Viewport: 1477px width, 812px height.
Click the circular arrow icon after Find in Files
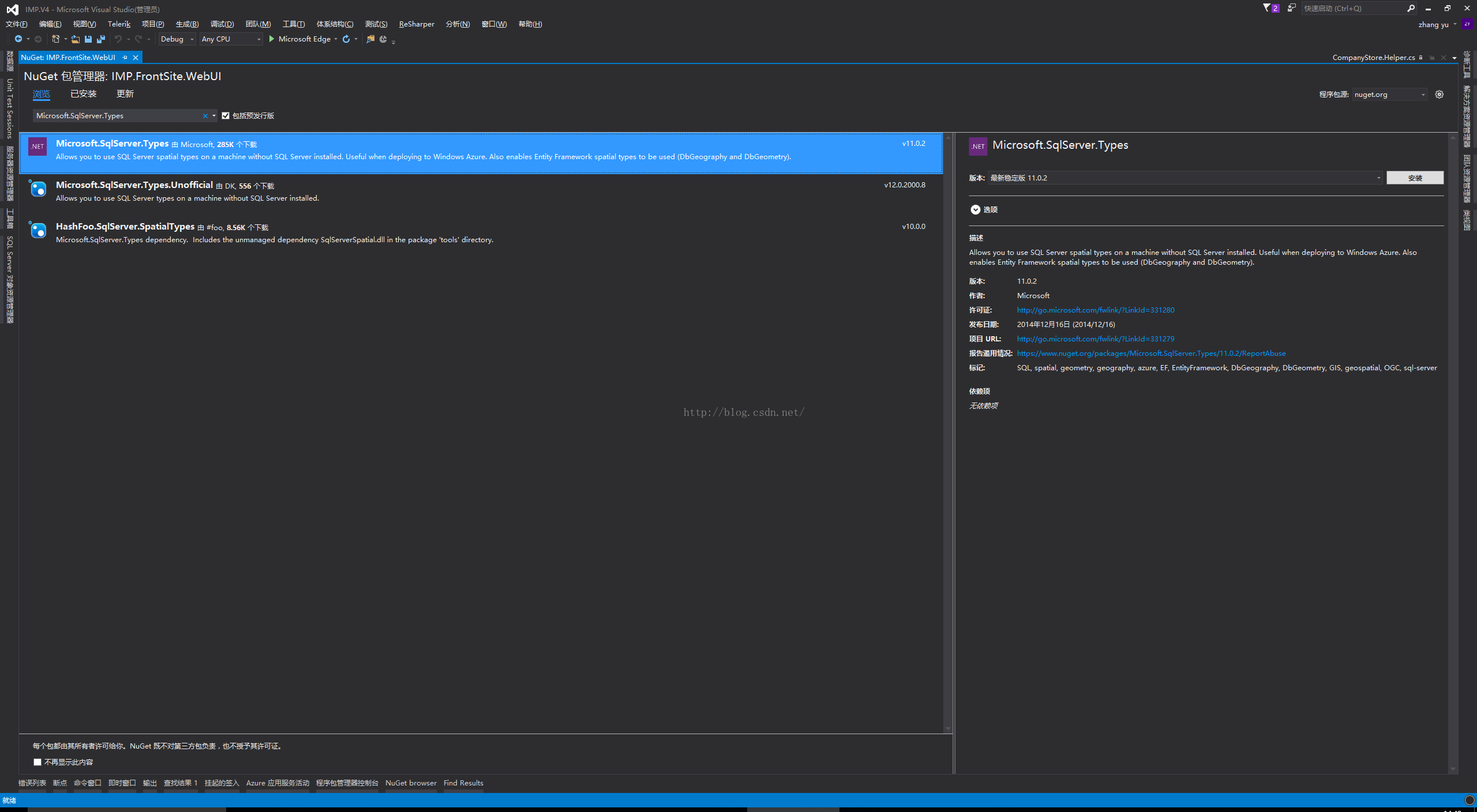pos(383,39)
